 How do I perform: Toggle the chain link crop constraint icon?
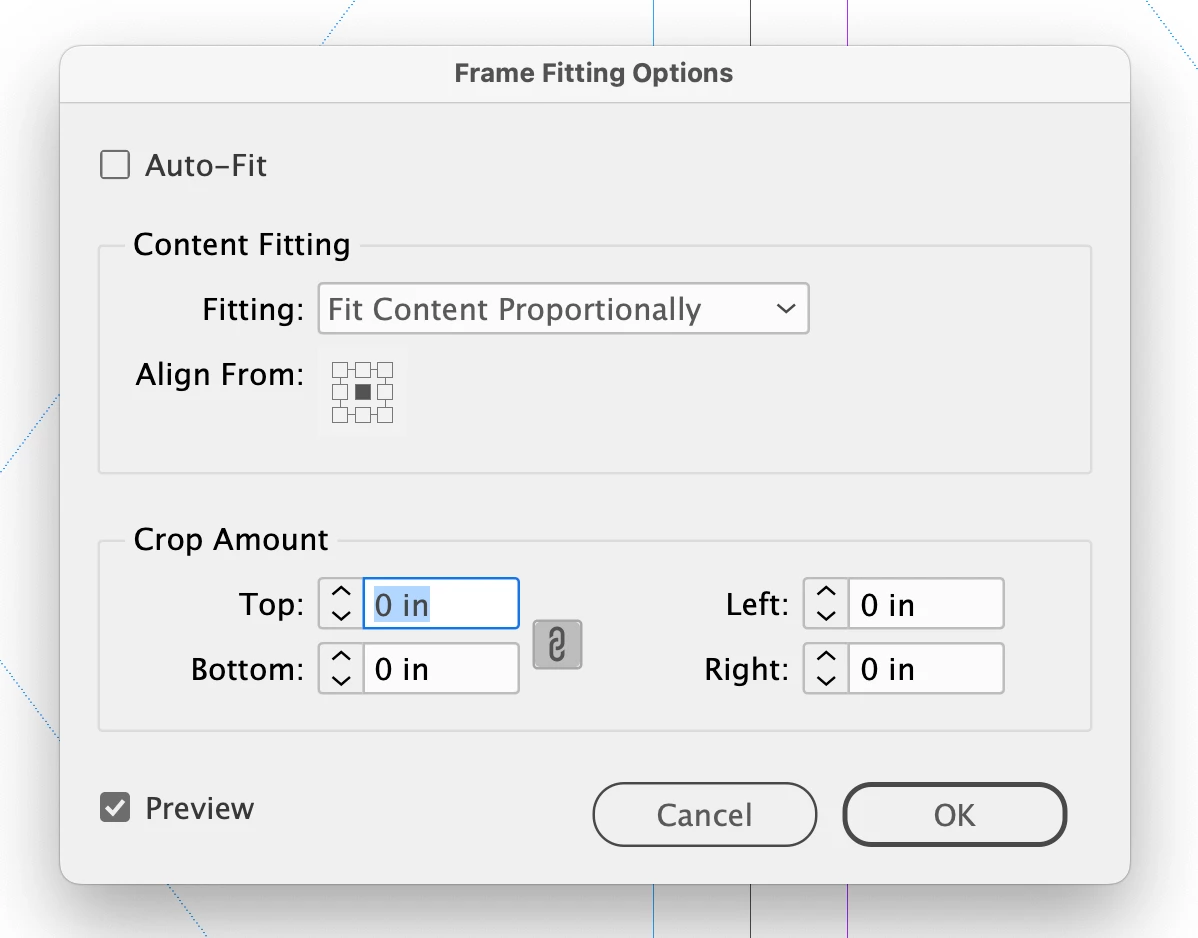click(557, 644)
